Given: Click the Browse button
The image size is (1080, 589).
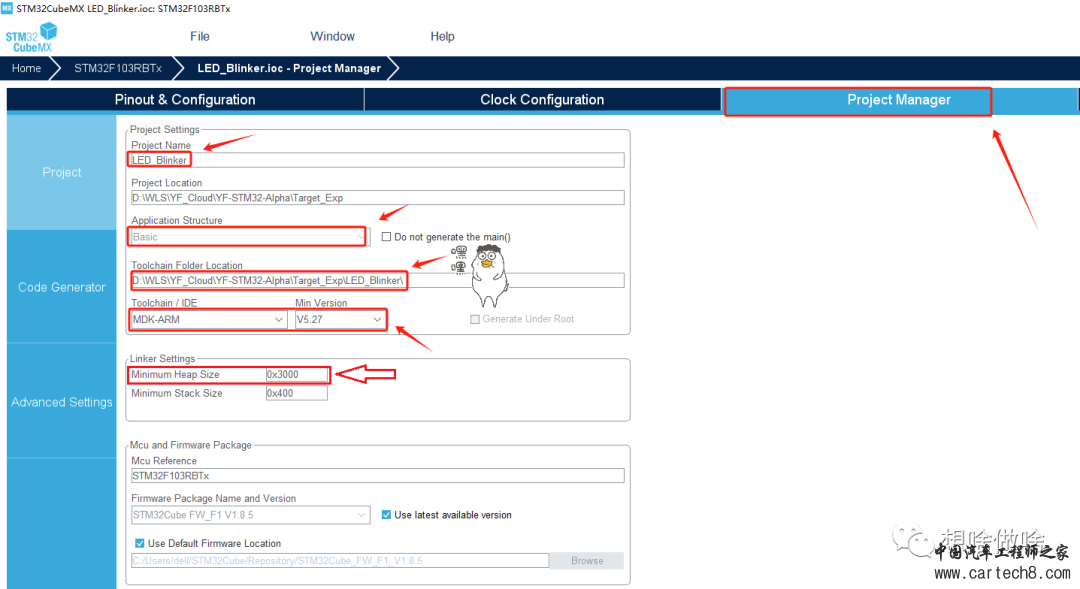Looking at the screenshot, I should (588, 561).
